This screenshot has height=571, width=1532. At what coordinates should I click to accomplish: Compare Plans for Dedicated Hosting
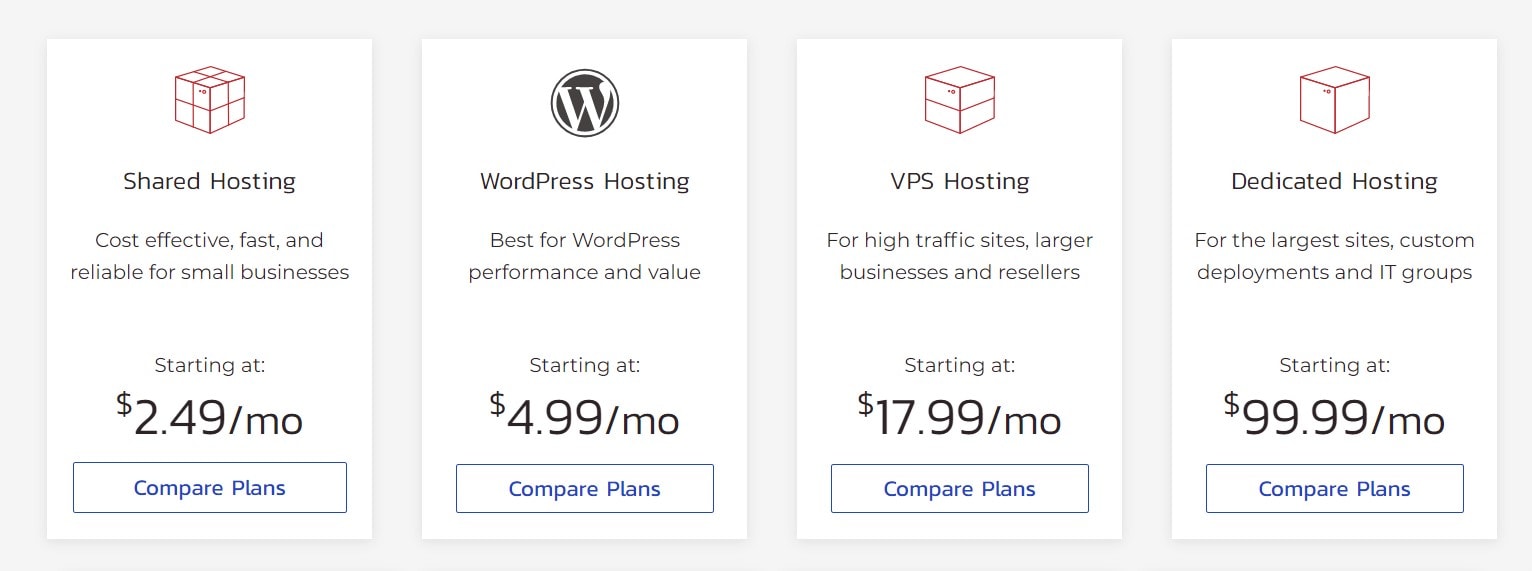coord(1335,488)
